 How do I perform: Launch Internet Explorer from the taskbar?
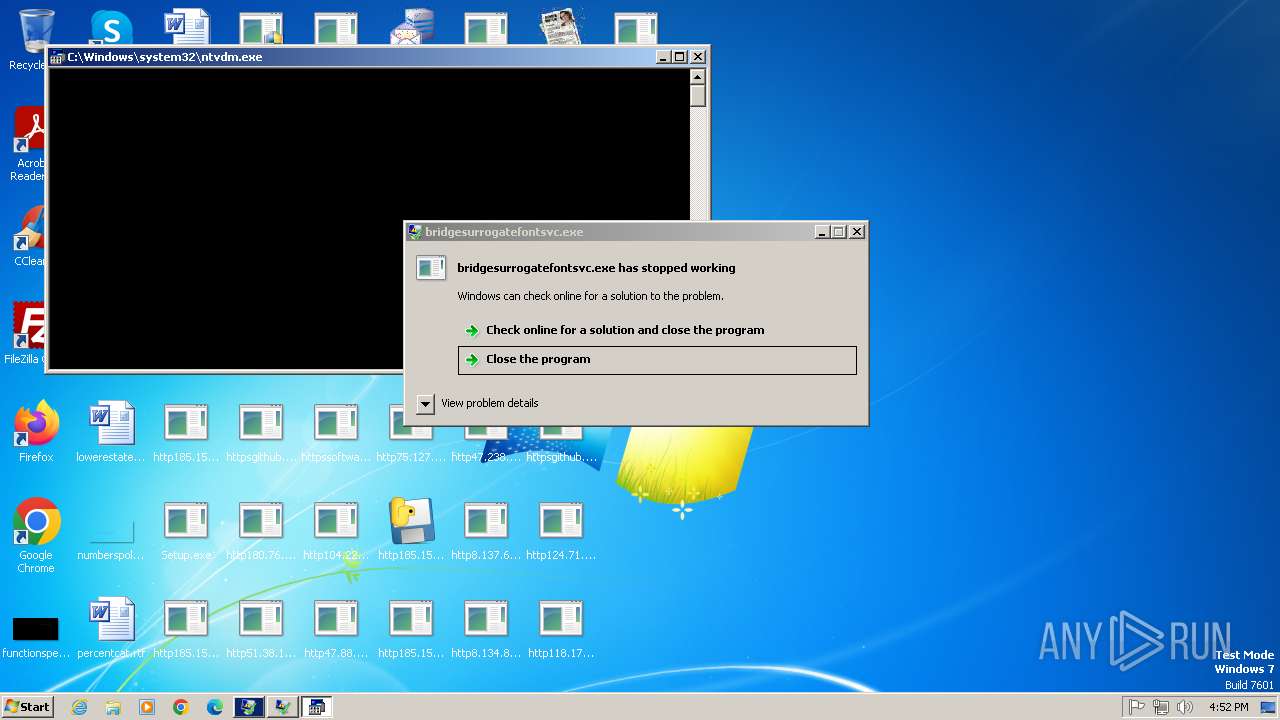pyautogui.click(x=79, y=707)
